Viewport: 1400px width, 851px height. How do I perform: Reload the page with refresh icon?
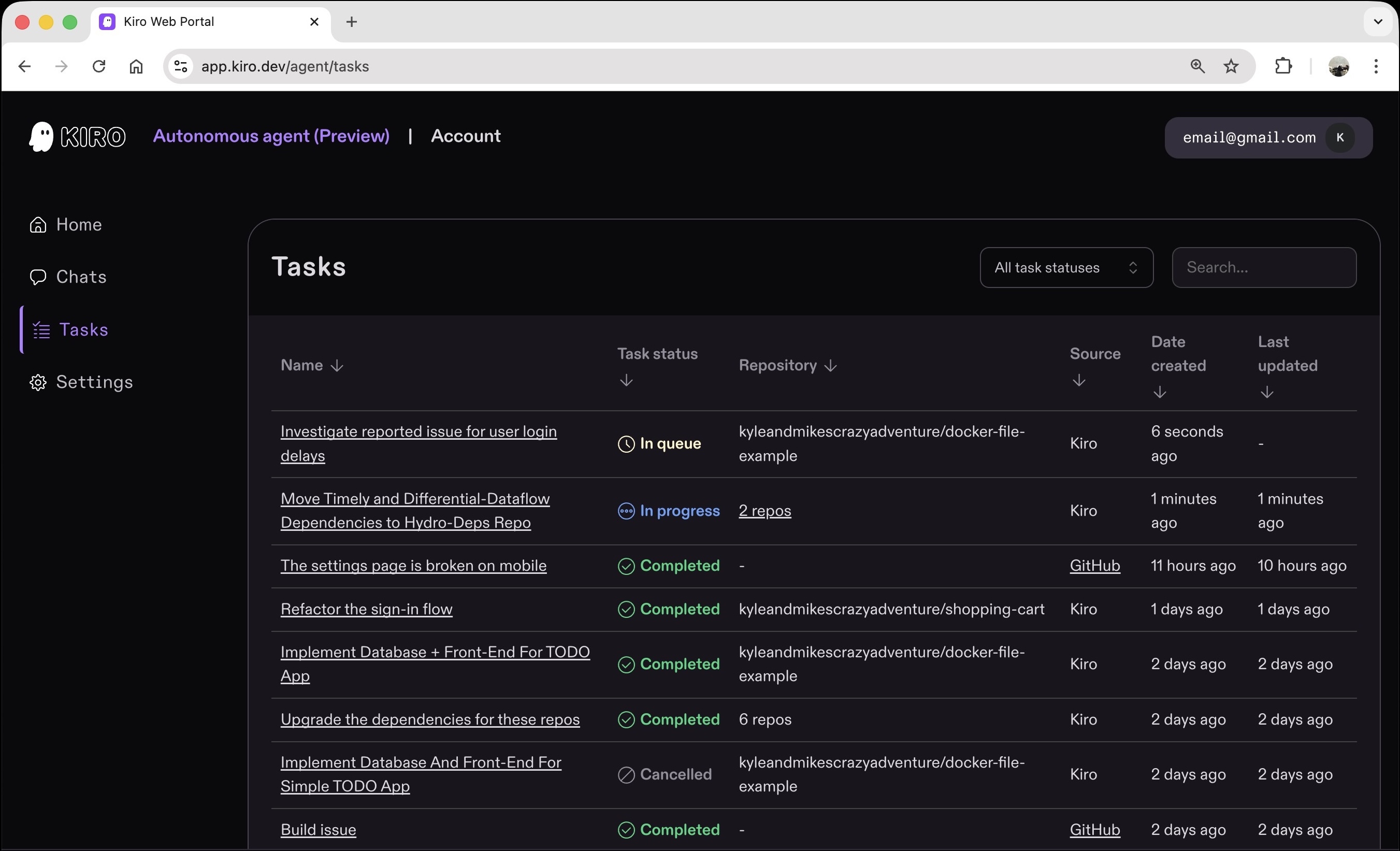tap(99, 66)
